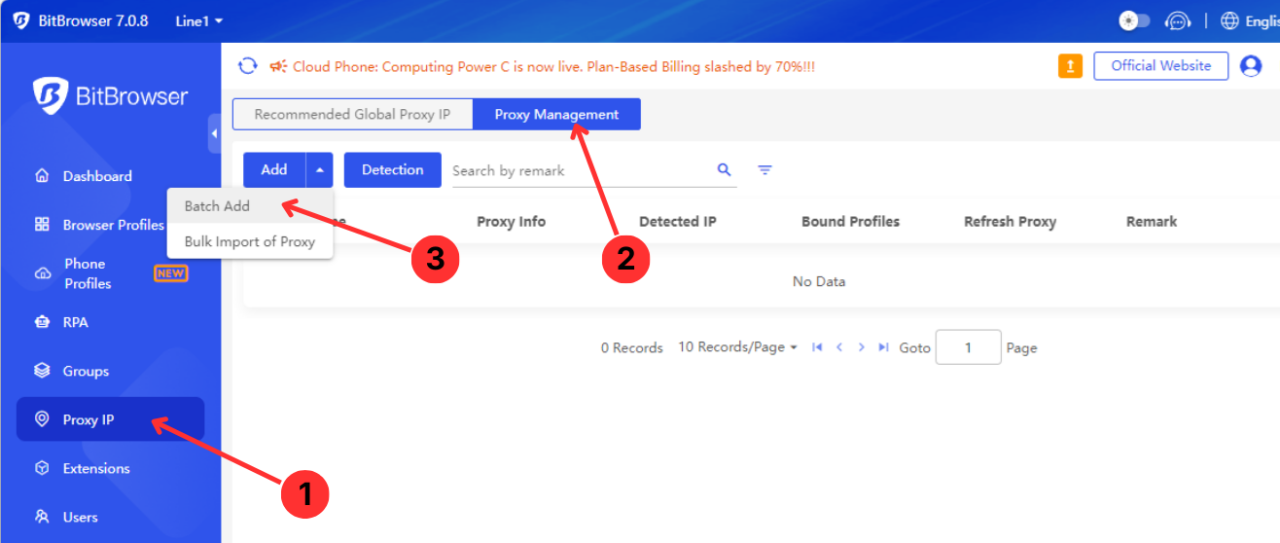Viewport: 1280px width, 543px height.
Task: Switch to Proxy Management tab
Action: pyautogui.click(x=557, y=114)
